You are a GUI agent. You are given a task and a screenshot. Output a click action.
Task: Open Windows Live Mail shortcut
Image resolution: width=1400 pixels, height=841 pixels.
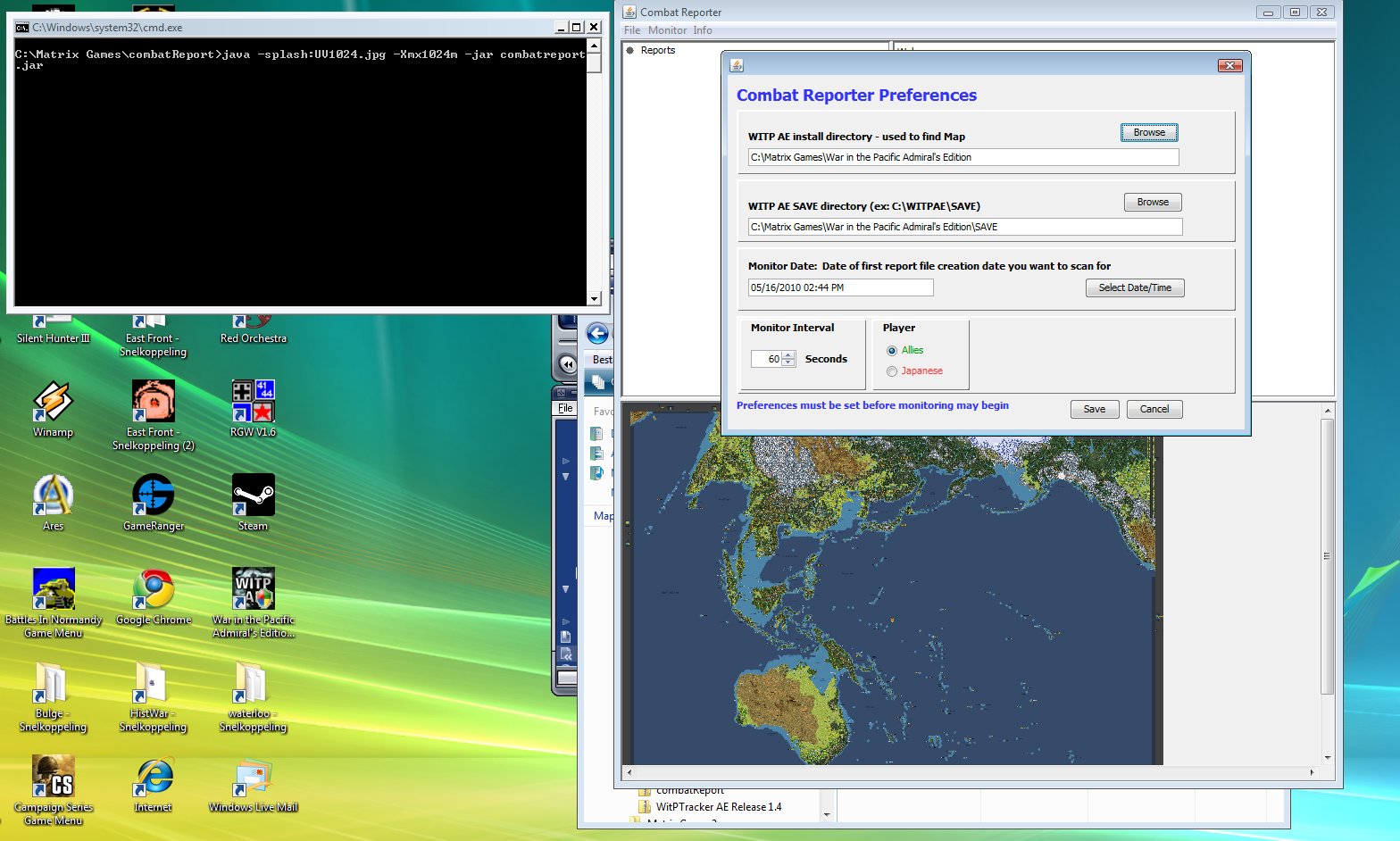pos(253,777)
